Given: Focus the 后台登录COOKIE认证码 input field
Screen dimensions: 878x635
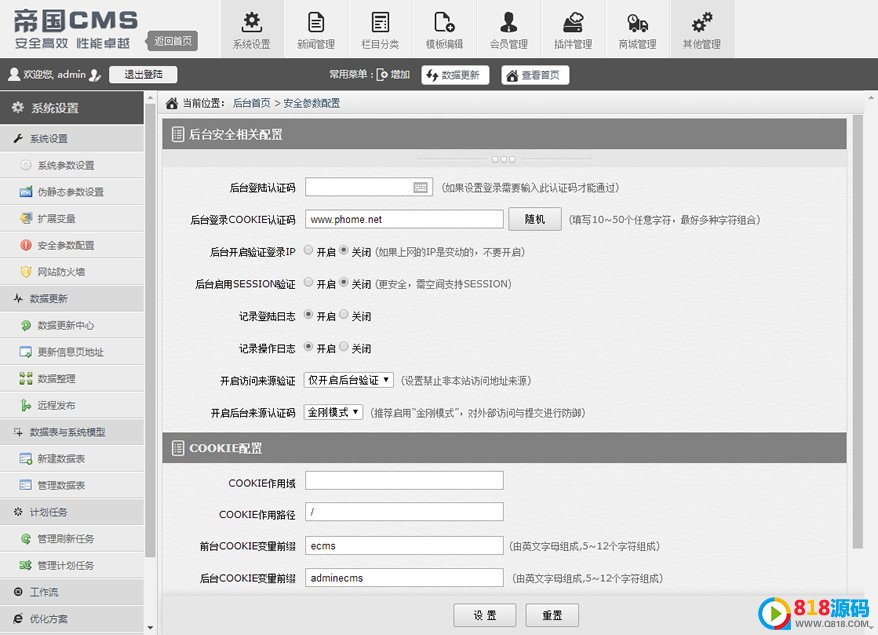Looking at the screenshot, I should click(404, 219).
